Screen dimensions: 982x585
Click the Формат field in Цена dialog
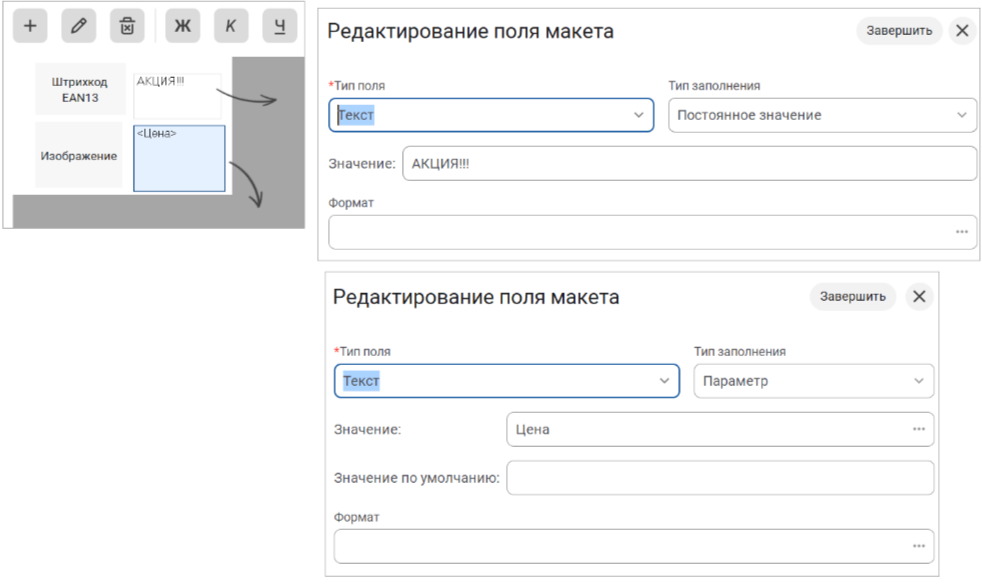click(x=634, y=546)
